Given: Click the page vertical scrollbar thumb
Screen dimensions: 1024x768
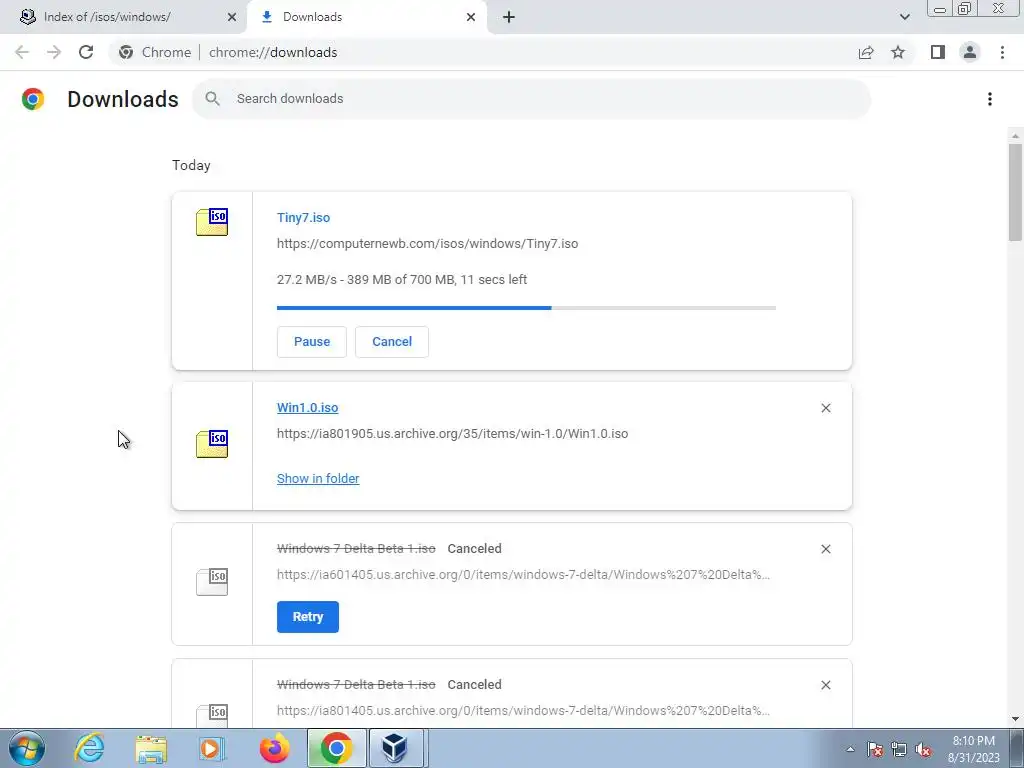Looking at the screenshot, I should click(1015, 193).
